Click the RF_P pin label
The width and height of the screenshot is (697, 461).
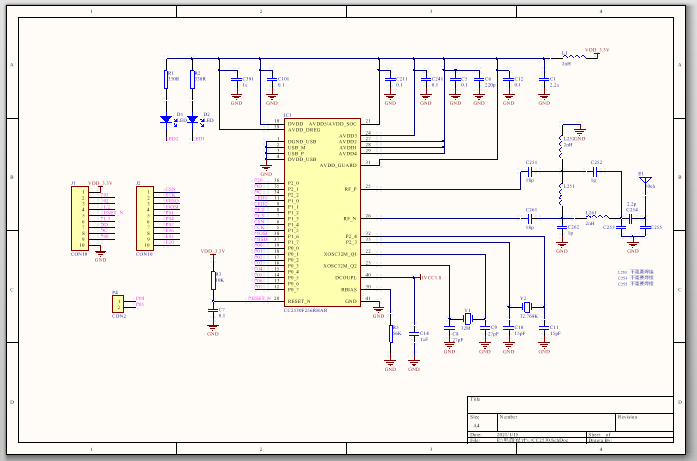point(350,189)
